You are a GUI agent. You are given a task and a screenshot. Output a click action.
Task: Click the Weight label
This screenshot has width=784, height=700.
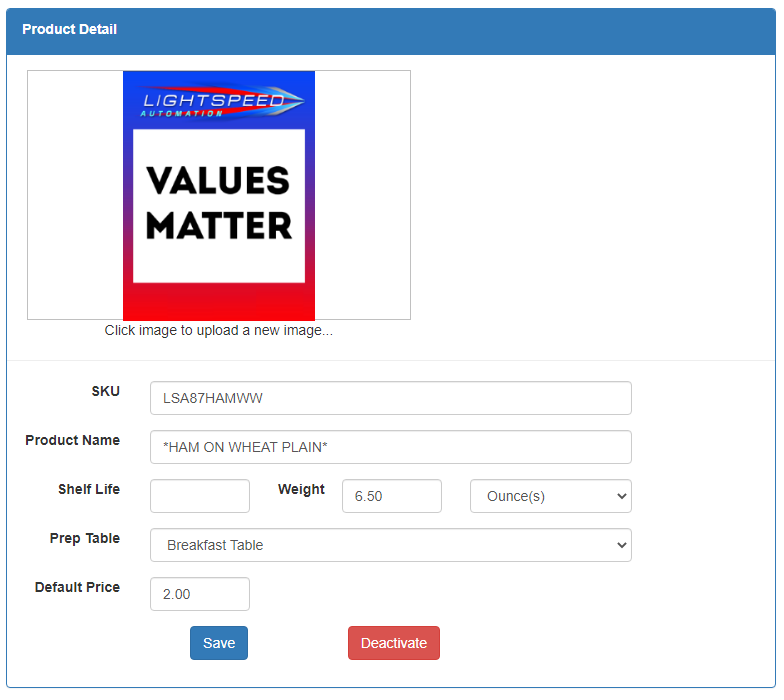click(301, 489)
